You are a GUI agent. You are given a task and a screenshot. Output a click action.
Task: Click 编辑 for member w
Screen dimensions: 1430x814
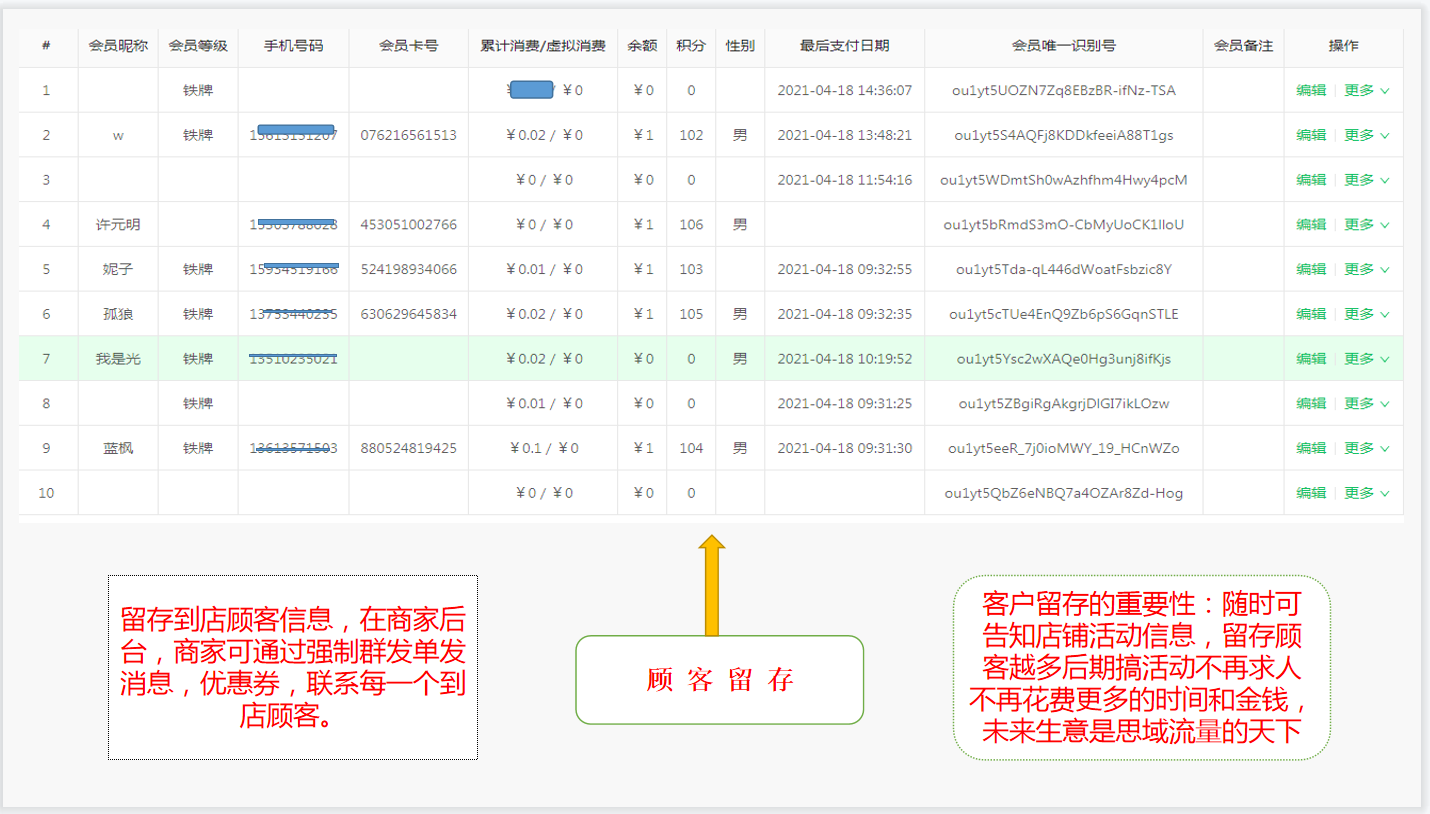(x=1311, y=134)
